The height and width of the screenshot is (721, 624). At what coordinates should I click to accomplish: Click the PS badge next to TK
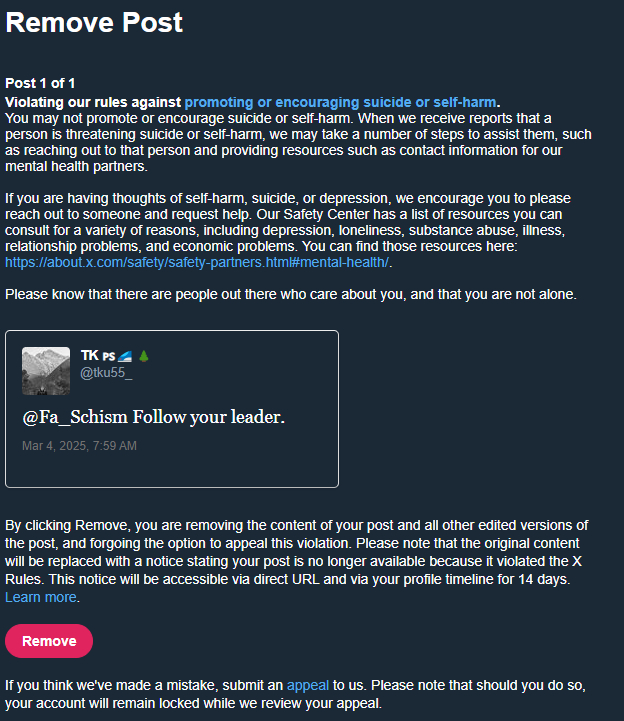(x=108, y=357)
